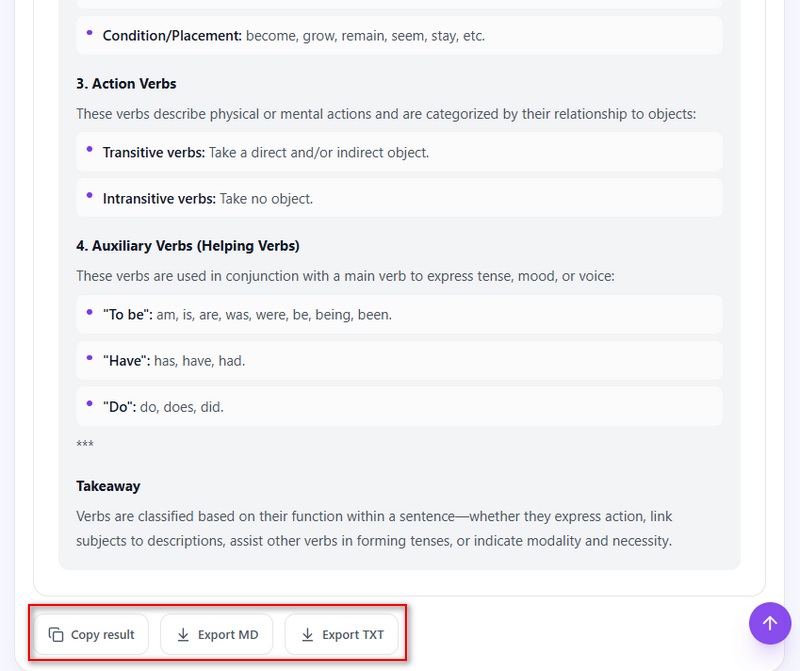This screenshot has height=671, width=800.
Task: Click the Takeaway summary paragraph
Action: point(374,529)
